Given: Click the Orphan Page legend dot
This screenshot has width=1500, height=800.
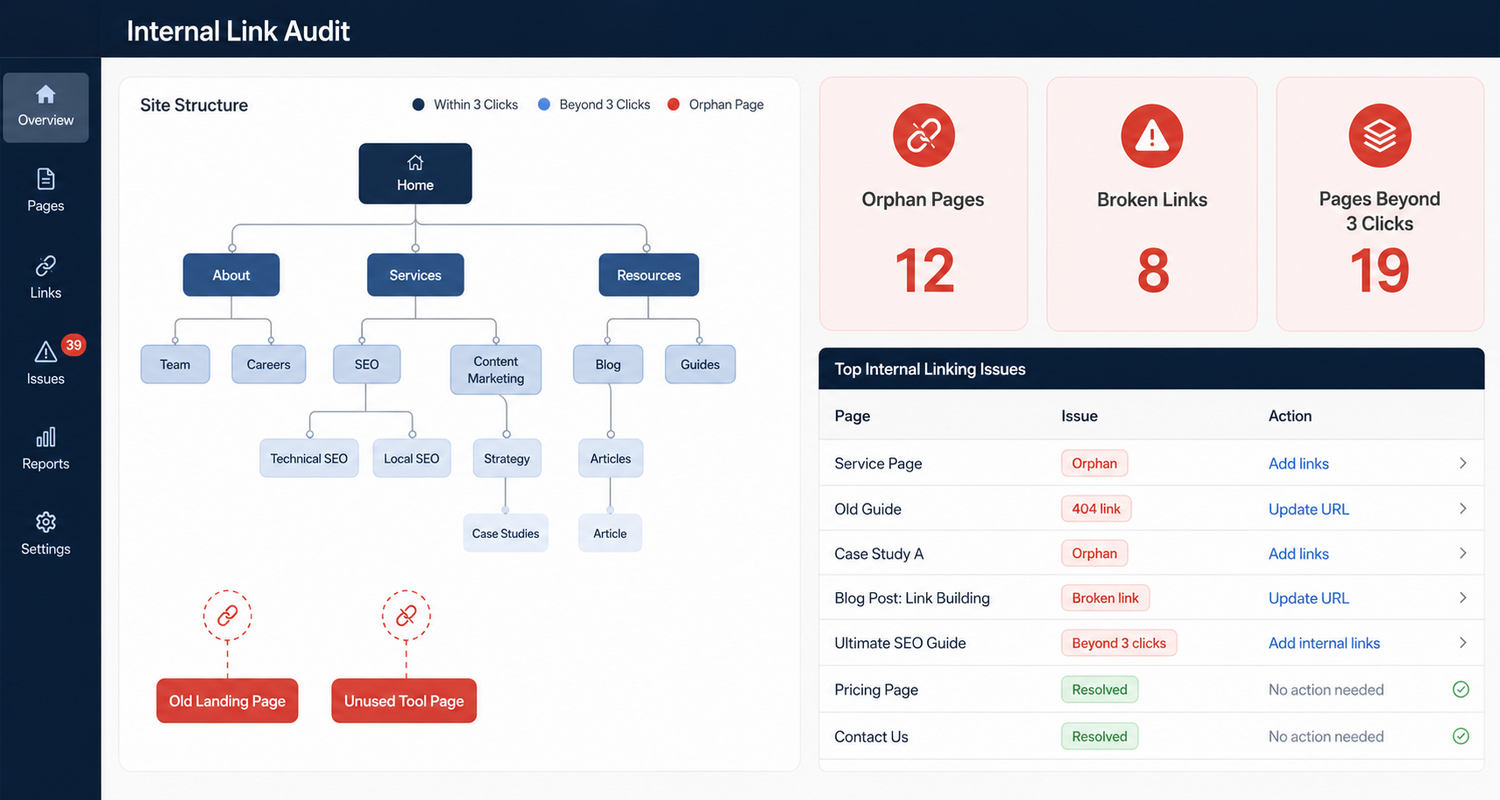Looking at the screenshot, I should pyautogui.click(x=673, y=104).
